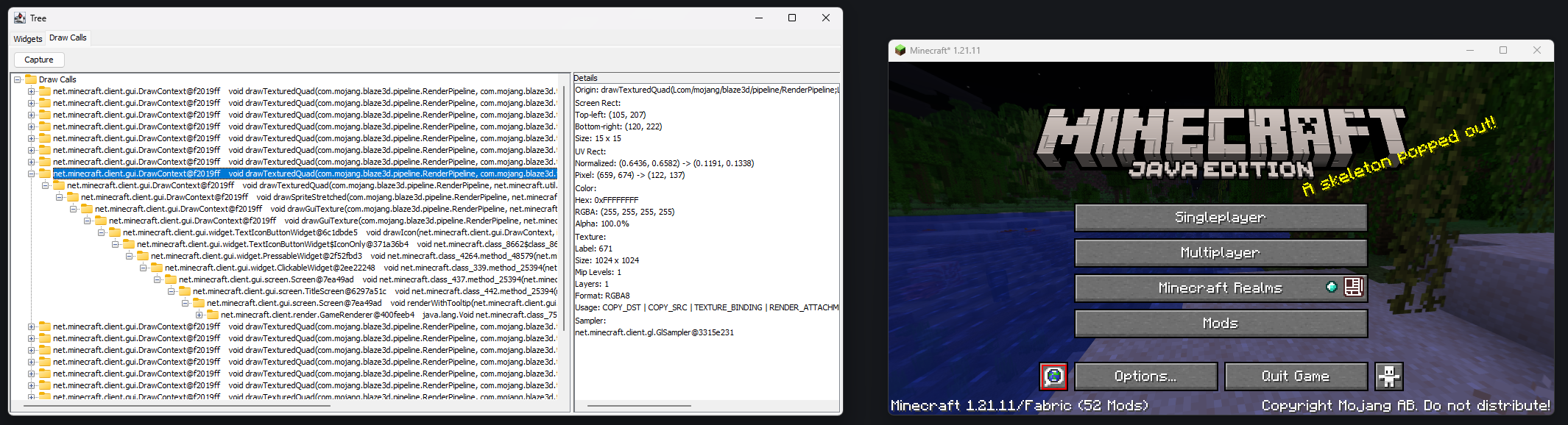This screenshot has width=1568, height=425.
Task: Click folder icon of the highlighted DrawContext row
Action: tap(45, 174)
